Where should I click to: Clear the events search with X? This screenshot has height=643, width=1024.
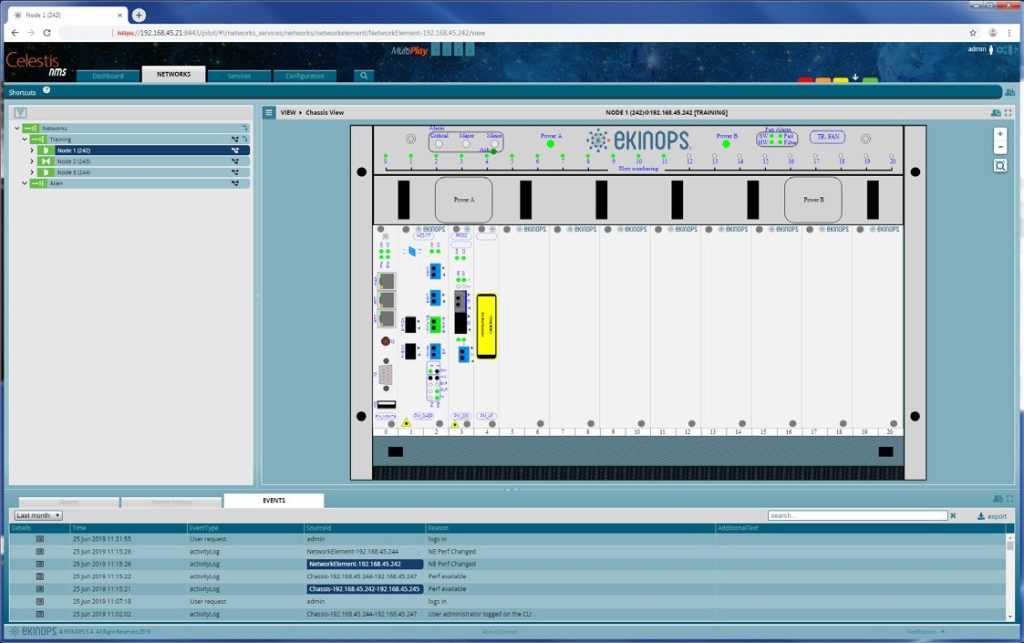pos(953,516)
